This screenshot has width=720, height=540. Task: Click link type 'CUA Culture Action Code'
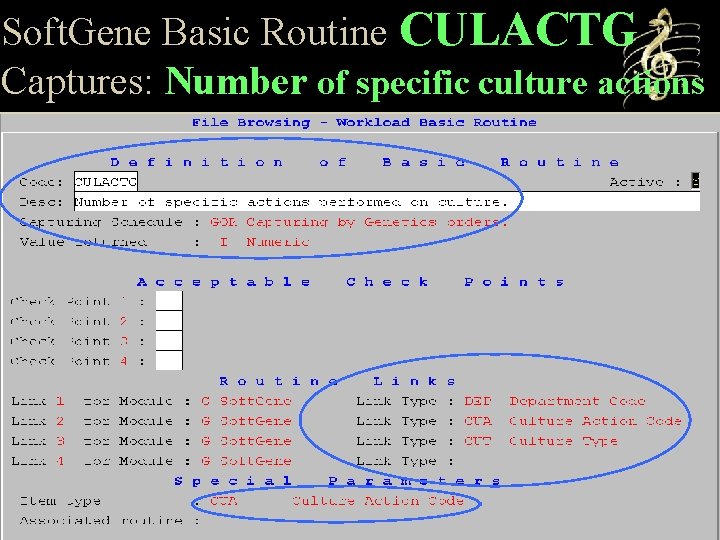573,421
